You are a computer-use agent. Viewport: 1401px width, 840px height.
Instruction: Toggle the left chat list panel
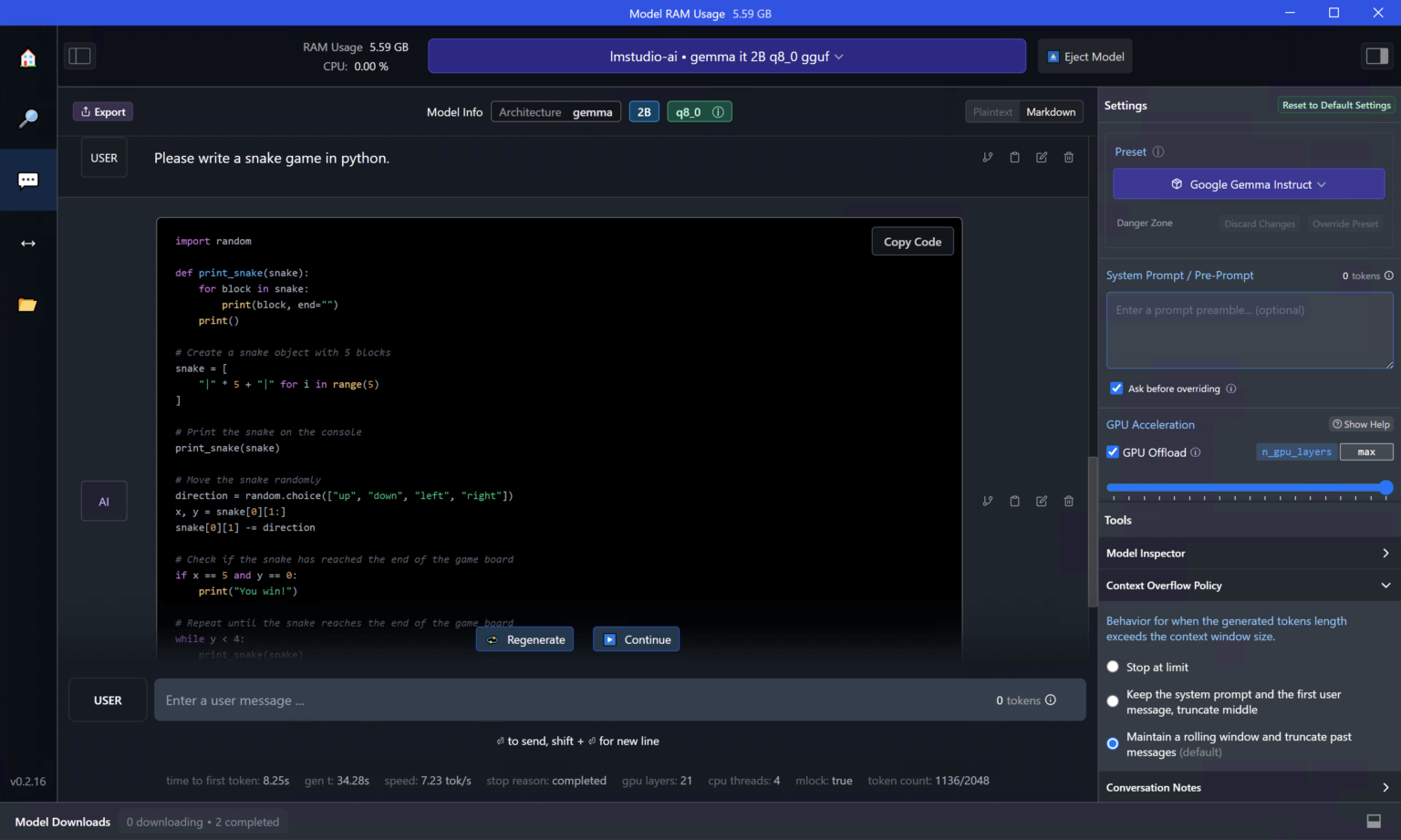tap(80, 57)
